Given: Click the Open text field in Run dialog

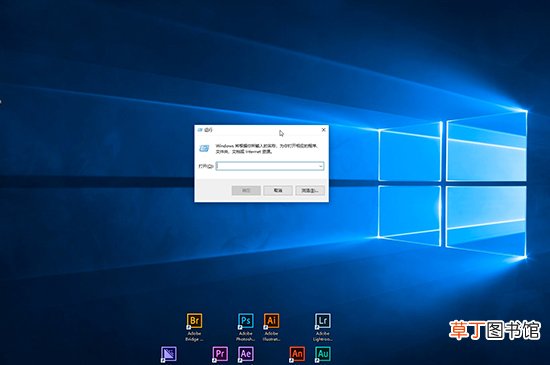Looking at the screenshot, I should [x=270, y=166].
